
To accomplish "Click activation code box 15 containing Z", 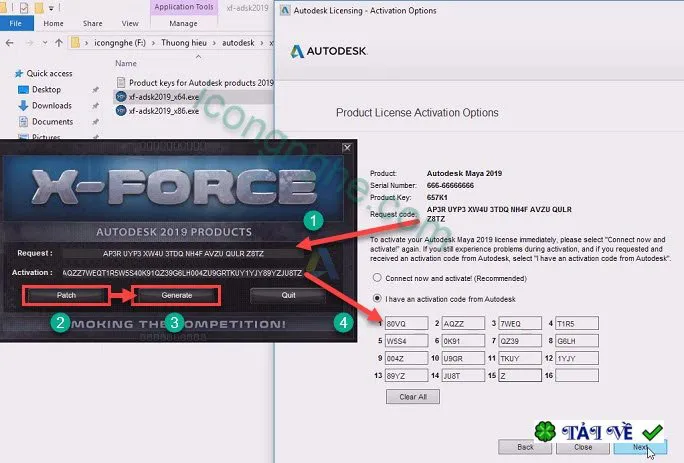I will tap(520, 375).
